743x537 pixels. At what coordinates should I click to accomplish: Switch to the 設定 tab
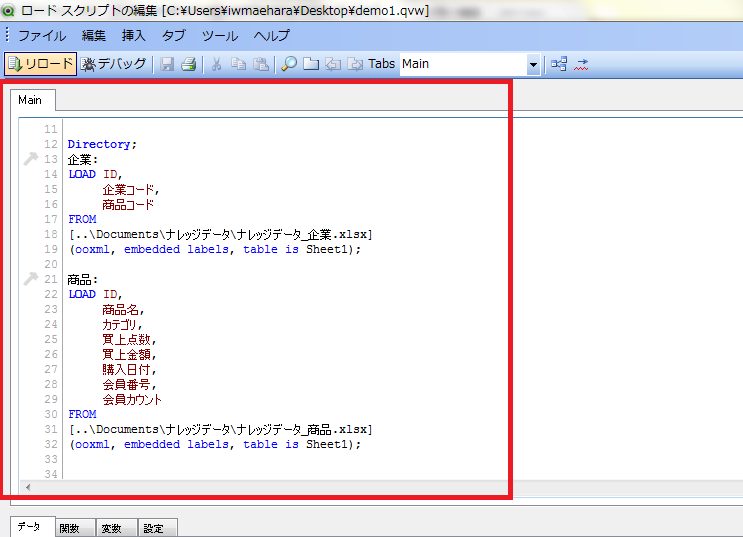pyautogui.click(x=158, y=528)
